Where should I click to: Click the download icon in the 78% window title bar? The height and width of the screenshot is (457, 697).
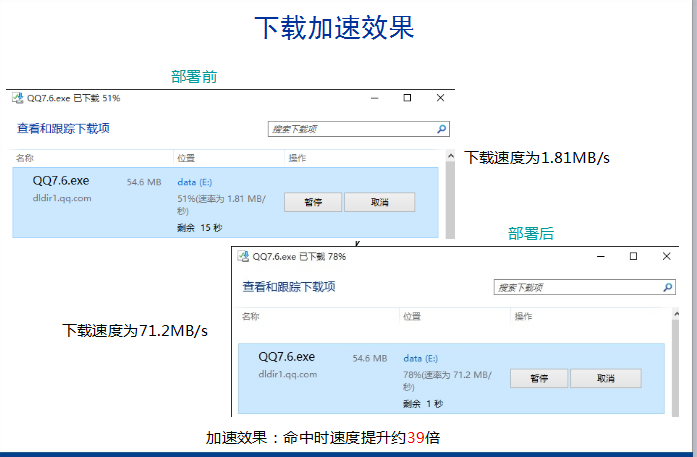tap(244, 257)
